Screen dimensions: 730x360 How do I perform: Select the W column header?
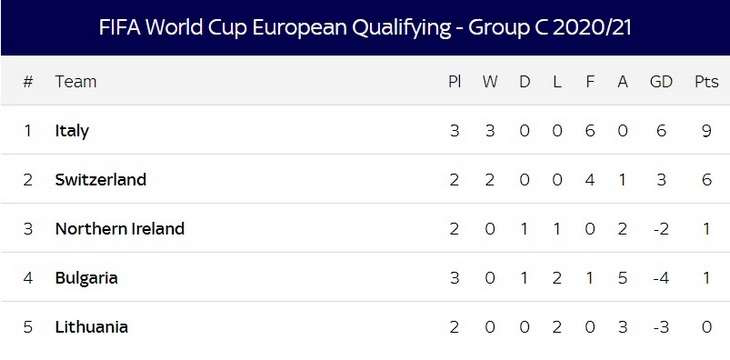pyautogui.click(x=490, y=82)
